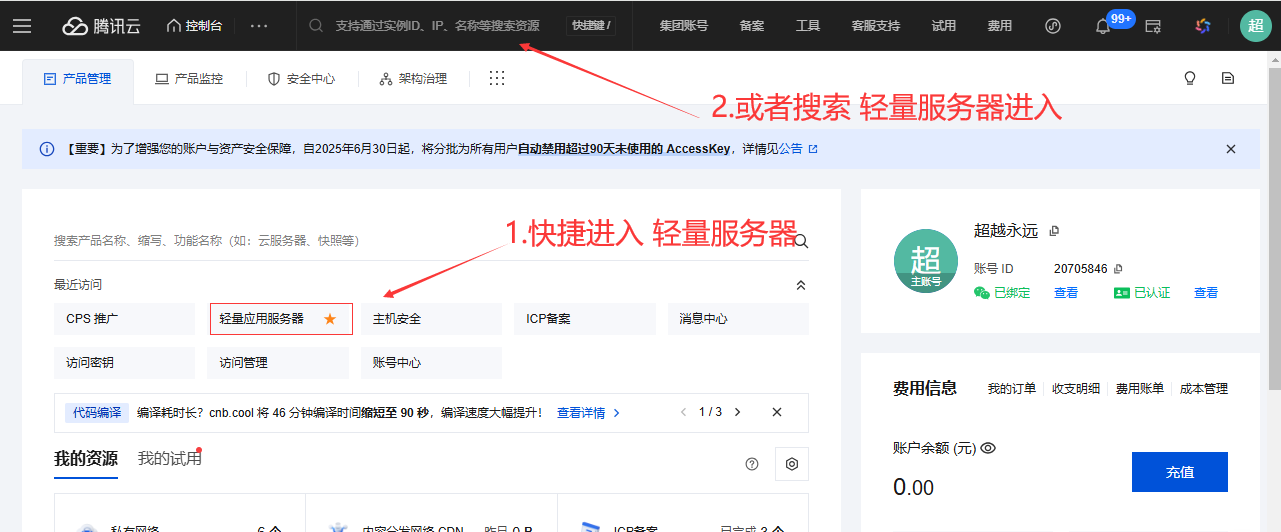
Task: Open the 客服支持 menu
Action: (876, 26)
